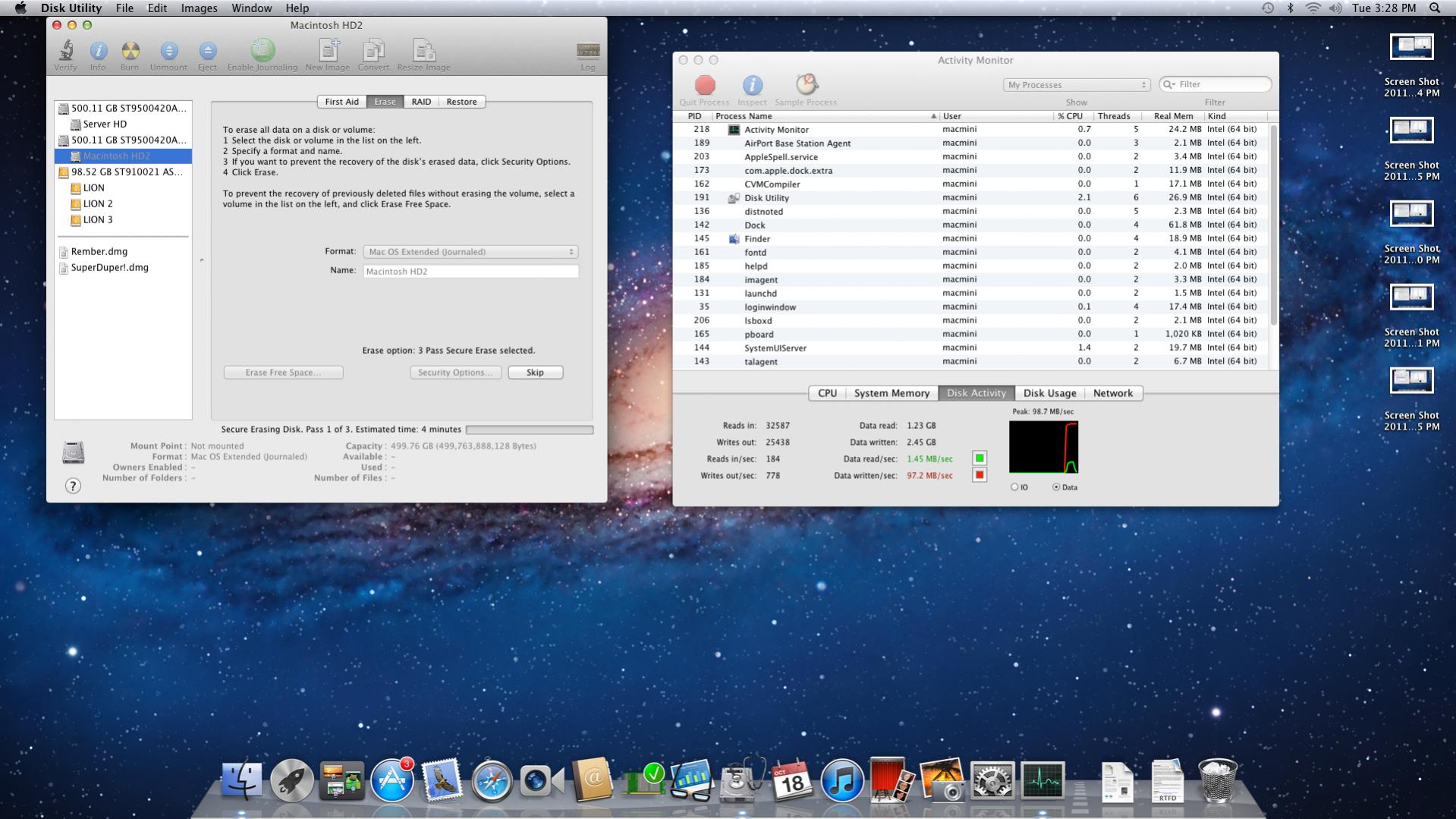The image size is (1456, 819).
Task: Click the Inspect process info icon
Action: (x=752, y=85)
